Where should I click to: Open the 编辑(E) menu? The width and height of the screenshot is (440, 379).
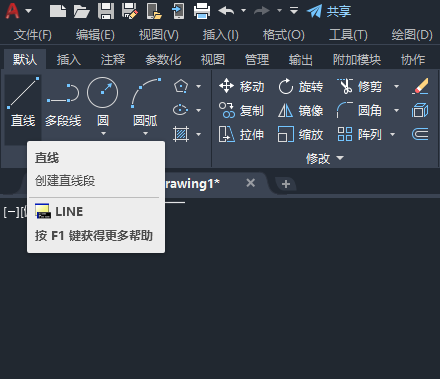tap(95, 35)
